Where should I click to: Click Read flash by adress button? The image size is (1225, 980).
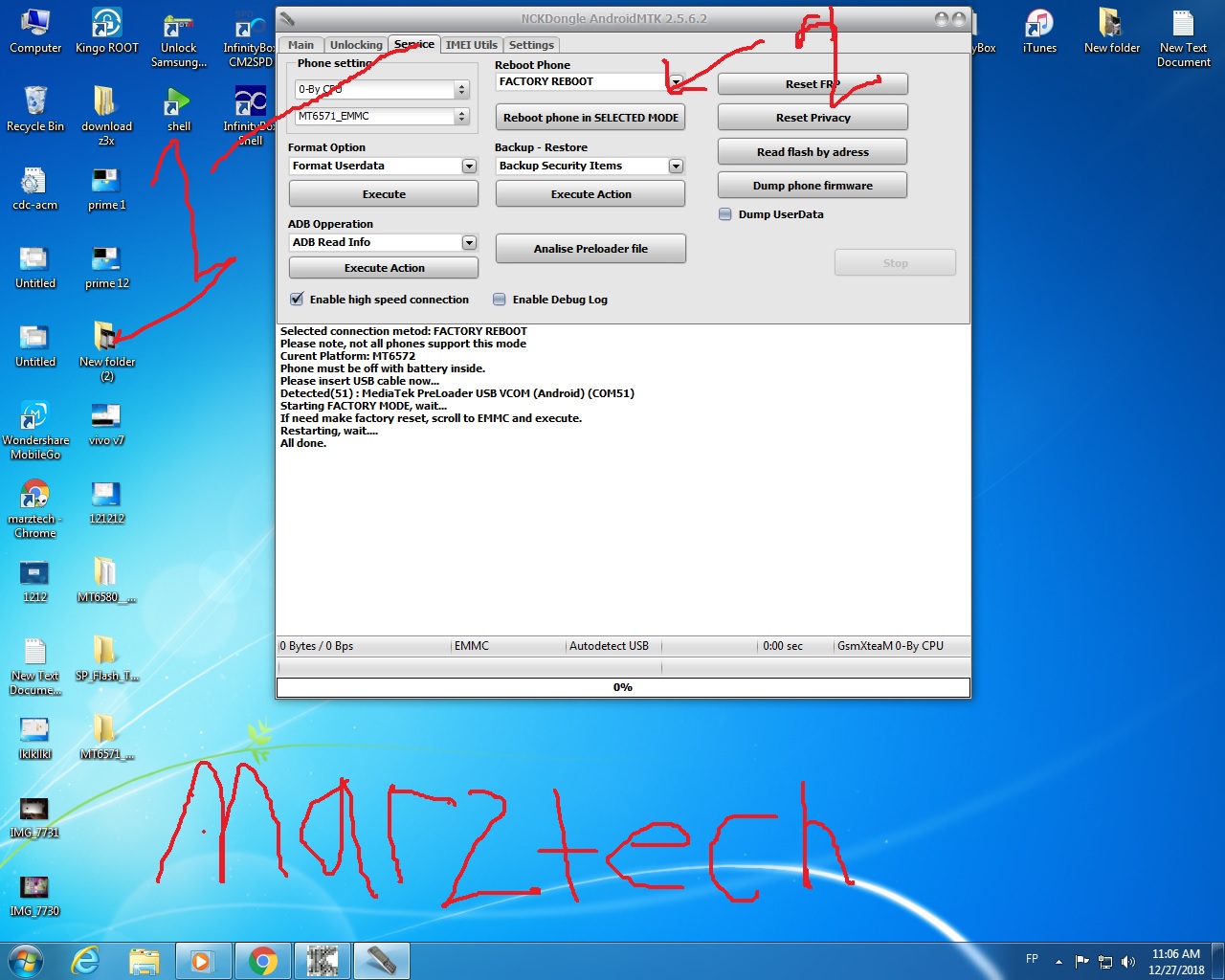click(x=813, y=152)
